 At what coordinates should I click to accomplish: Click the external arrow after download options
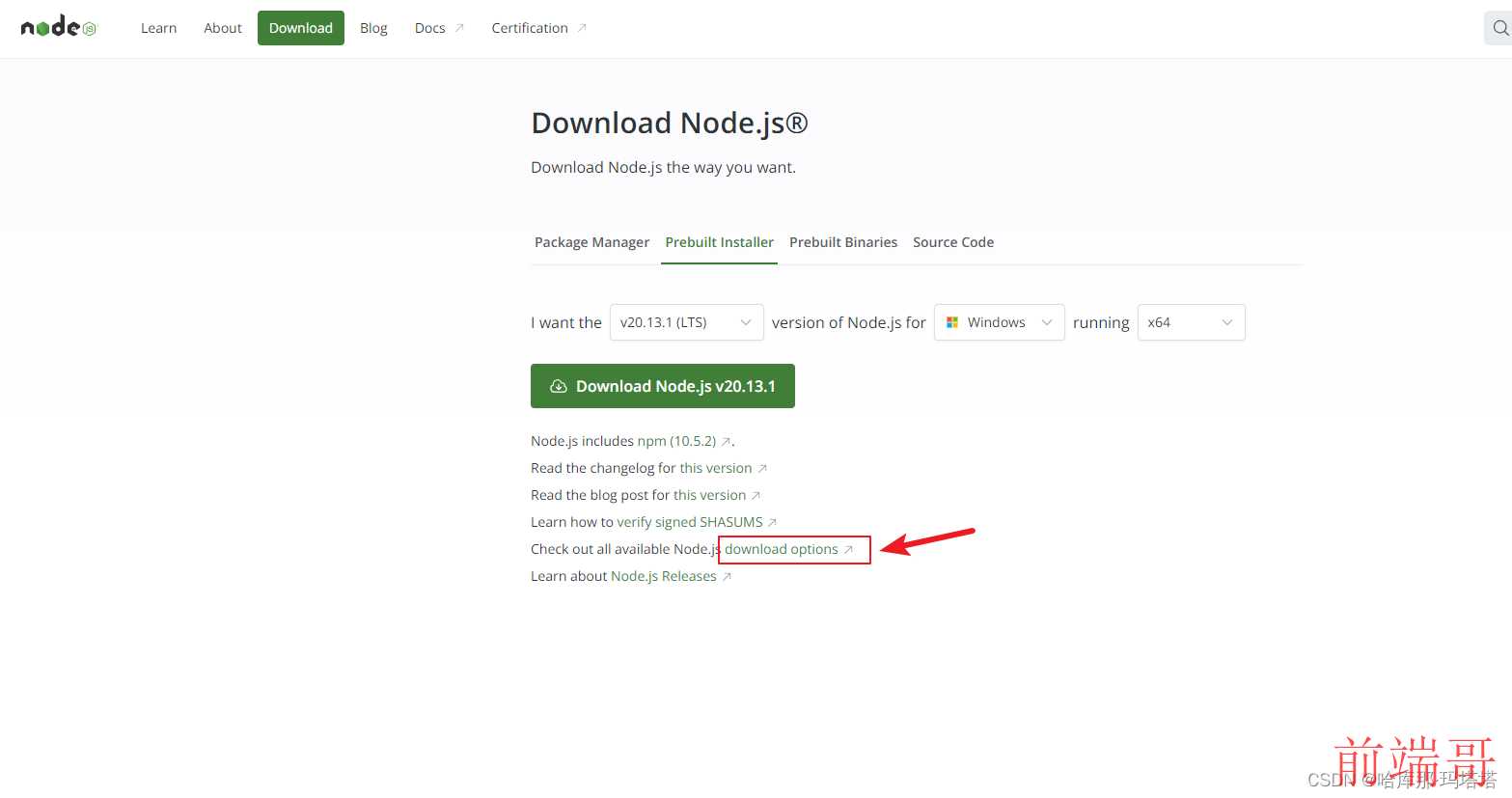point(849,550)
